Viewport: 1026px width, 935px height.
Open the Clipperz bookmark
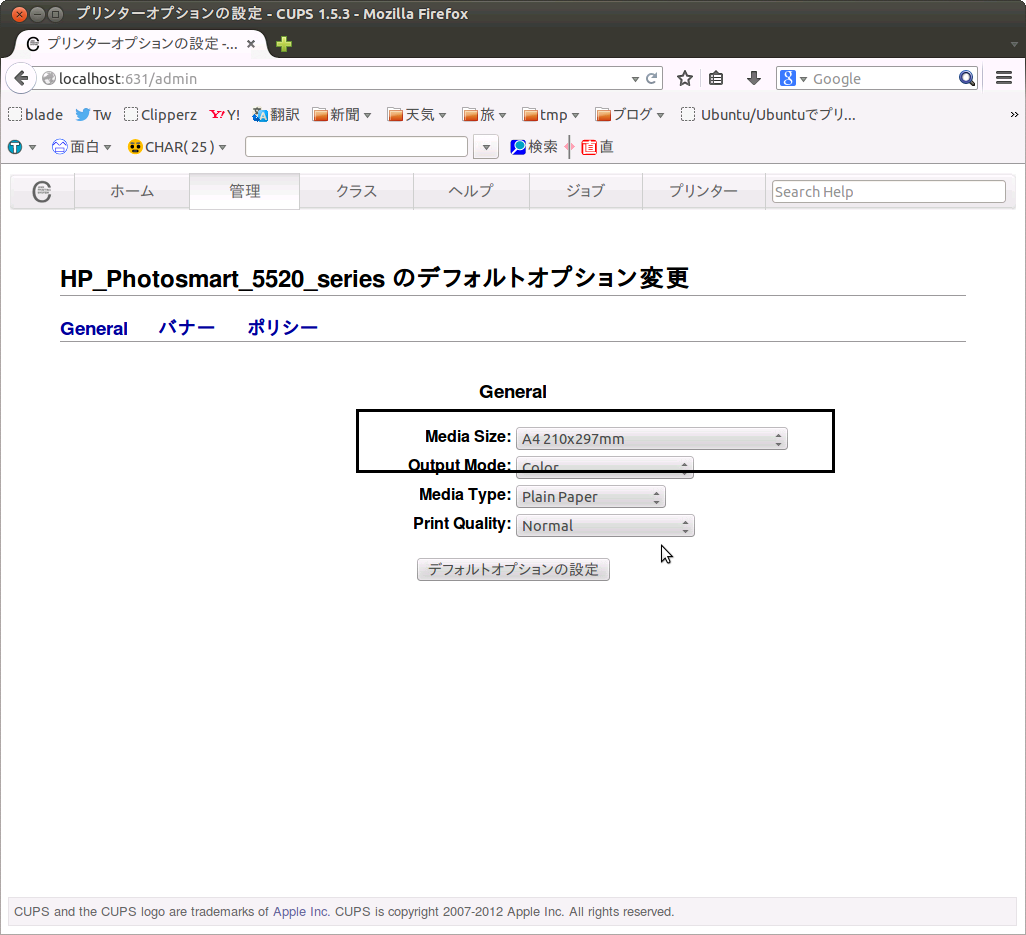[160, 115]
